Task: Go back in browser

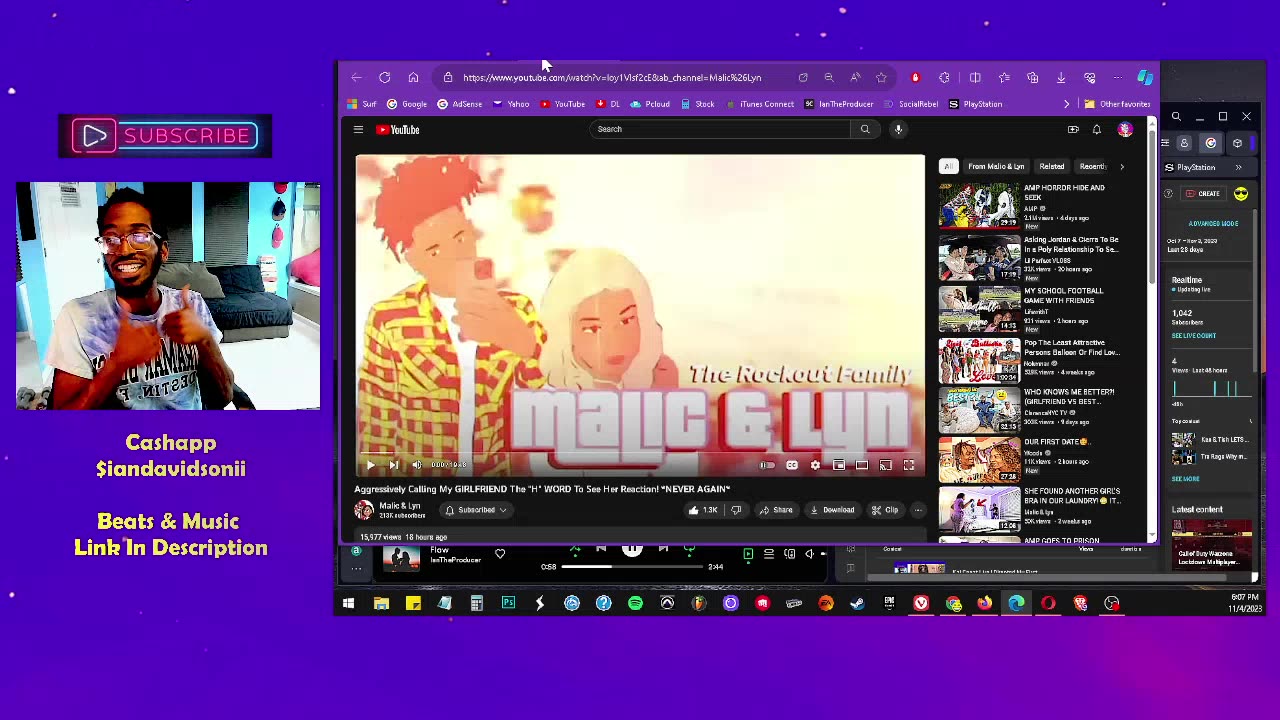Action: point(356,77)
